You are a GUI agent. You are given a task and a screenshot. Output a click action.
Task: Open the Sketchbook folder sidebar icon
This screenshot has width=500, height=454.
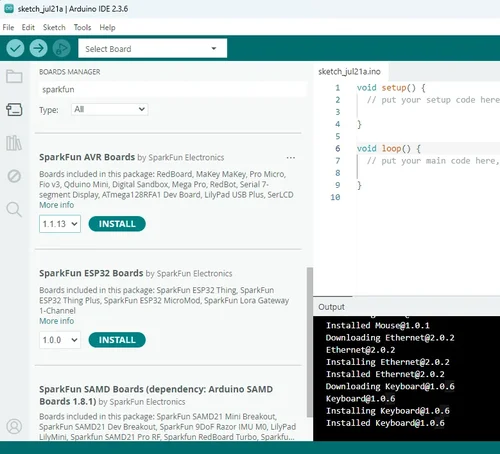(x=14, y=76)
